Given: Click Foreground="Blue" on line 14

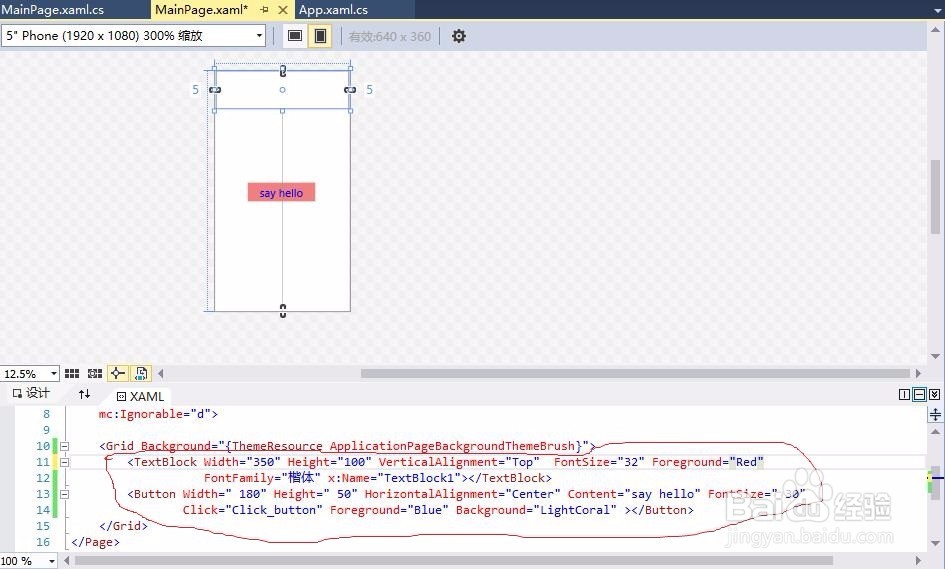Looking at the screenshot, I should click(x=389, y=510).
